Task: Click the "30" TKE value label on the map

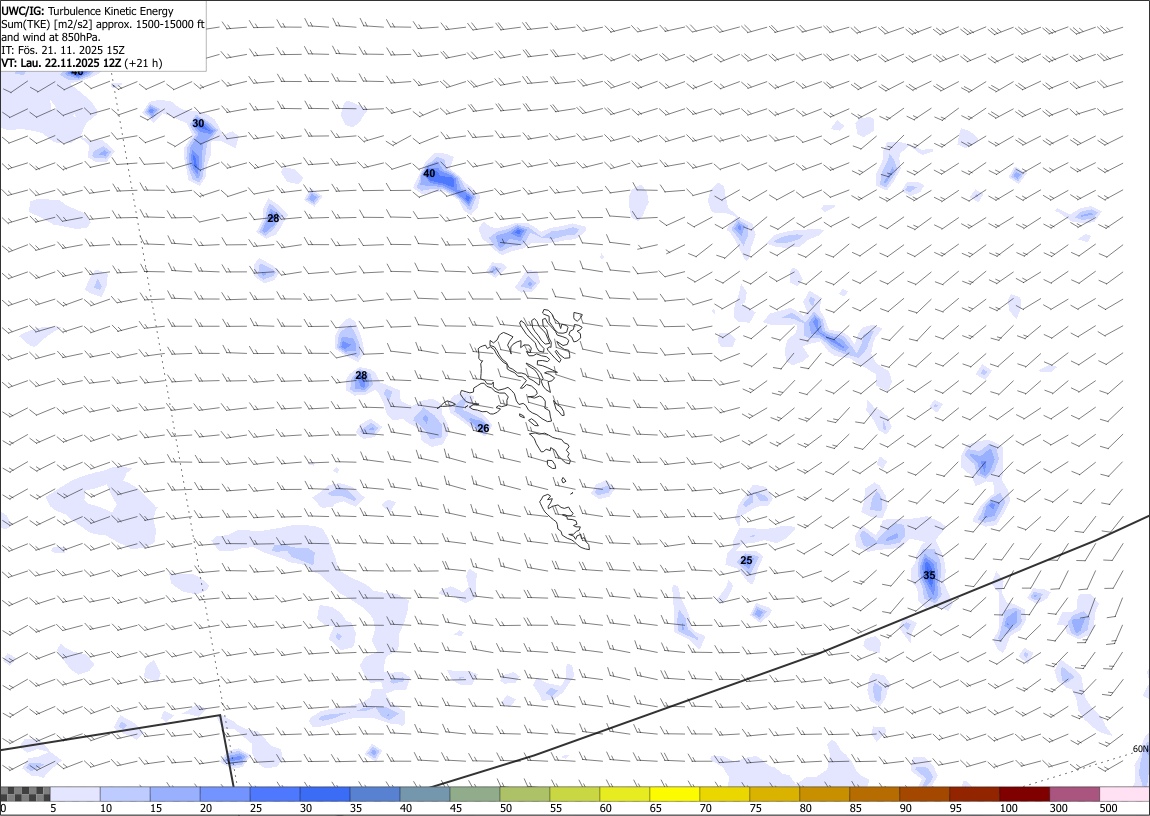Action: [x=198, y=123]
